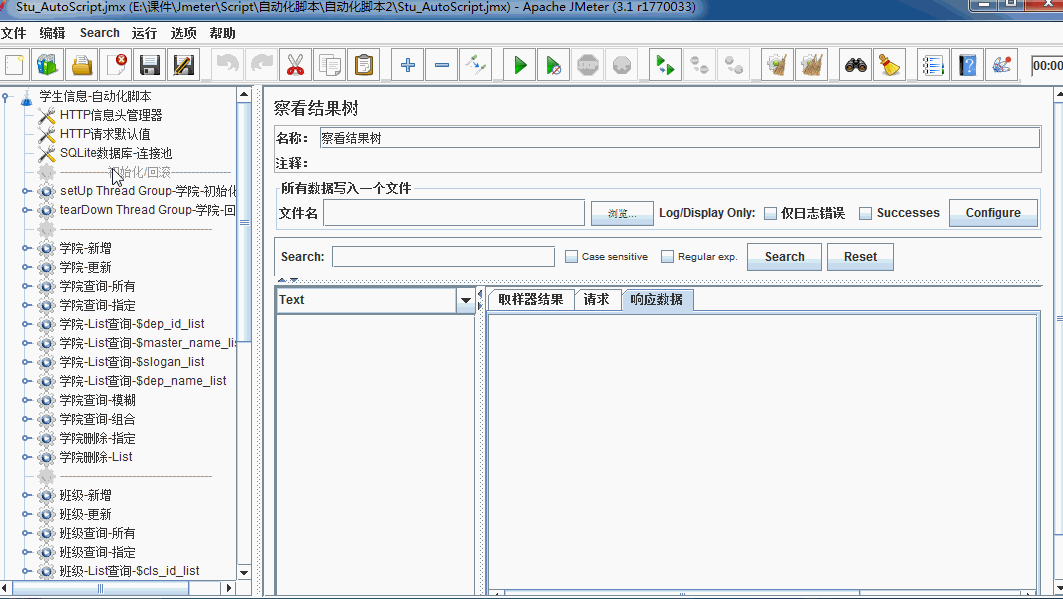Open the 编辑 menu
Screen dimensions: 1063x599
[52, 33]
